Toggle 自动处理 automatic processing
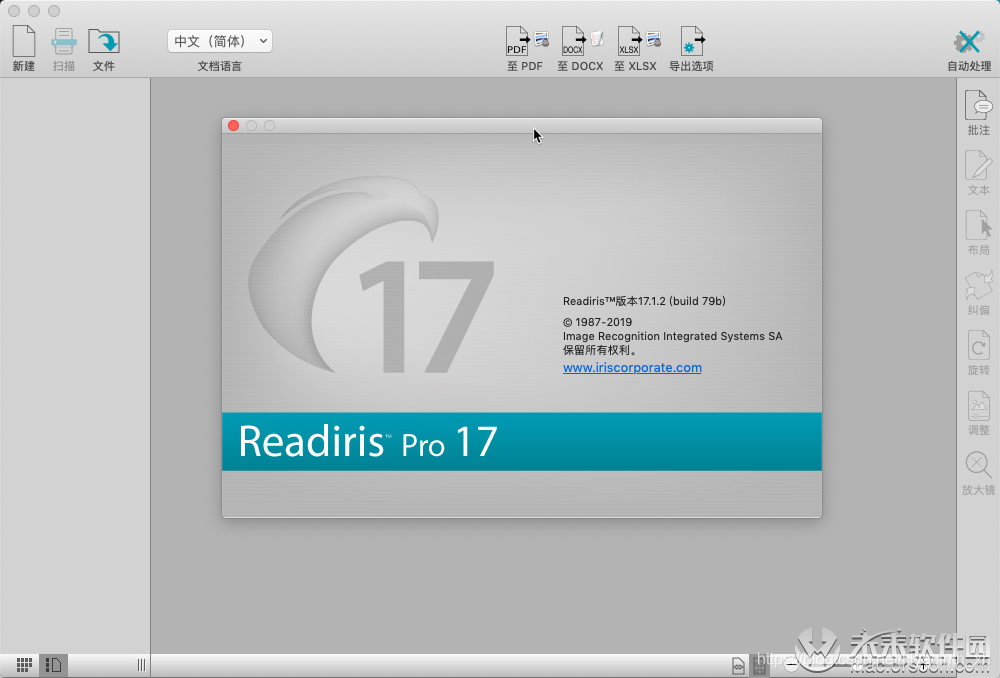The width and height of the screenshot is (1000, 678). click(969, 50)
